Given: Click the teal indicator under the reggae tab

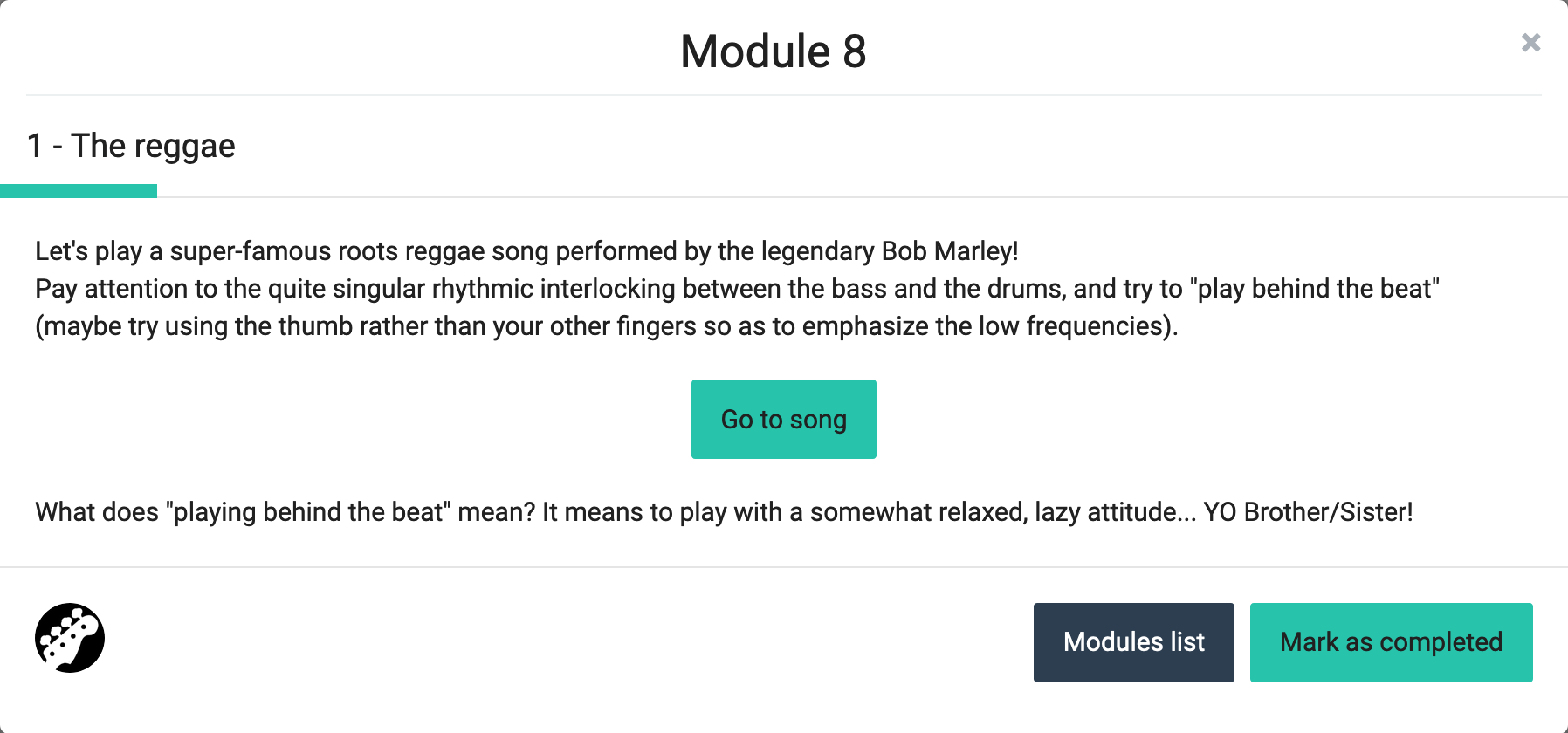Looking at the screenshot, I should [x=79, y=191].
